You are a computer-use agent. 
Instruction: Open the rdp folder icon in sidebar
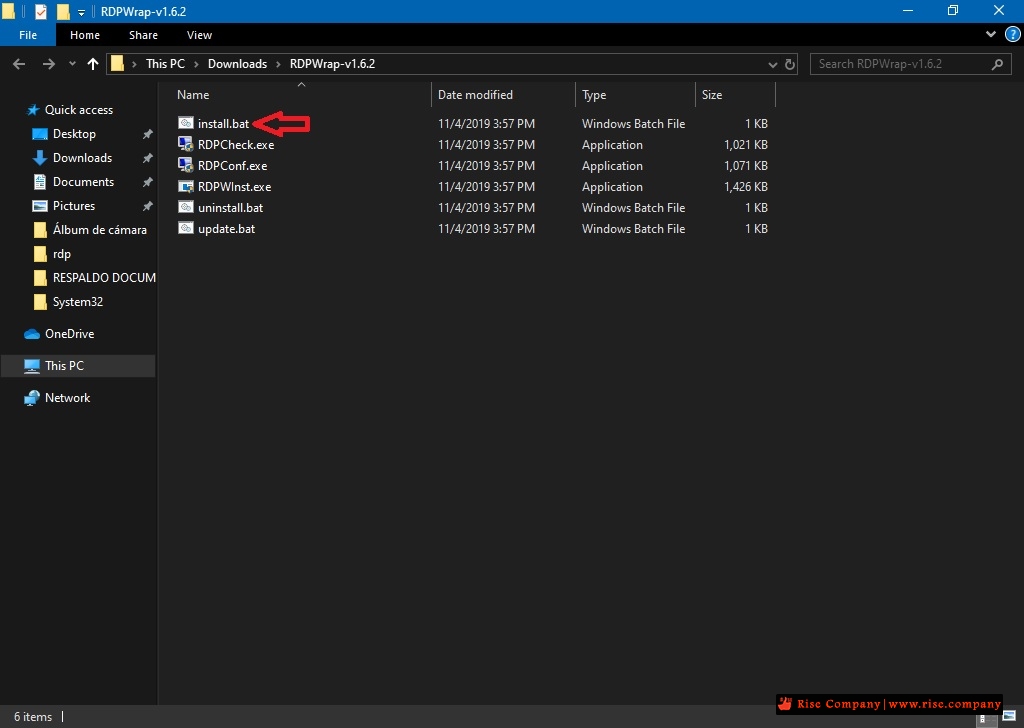coord(40,254)
